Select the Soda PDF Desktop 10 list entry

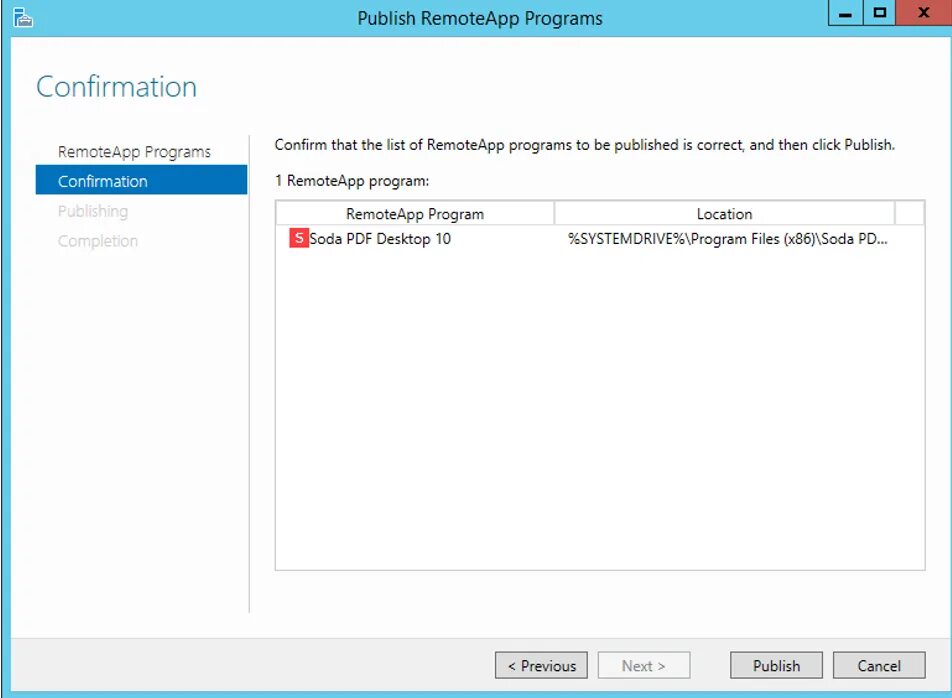(x=380, y=239)
